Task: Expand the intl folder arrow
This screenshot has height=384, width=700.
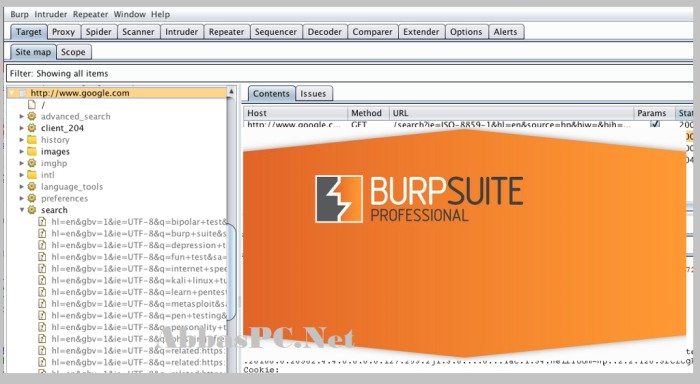Action: [x=21, y=175]
